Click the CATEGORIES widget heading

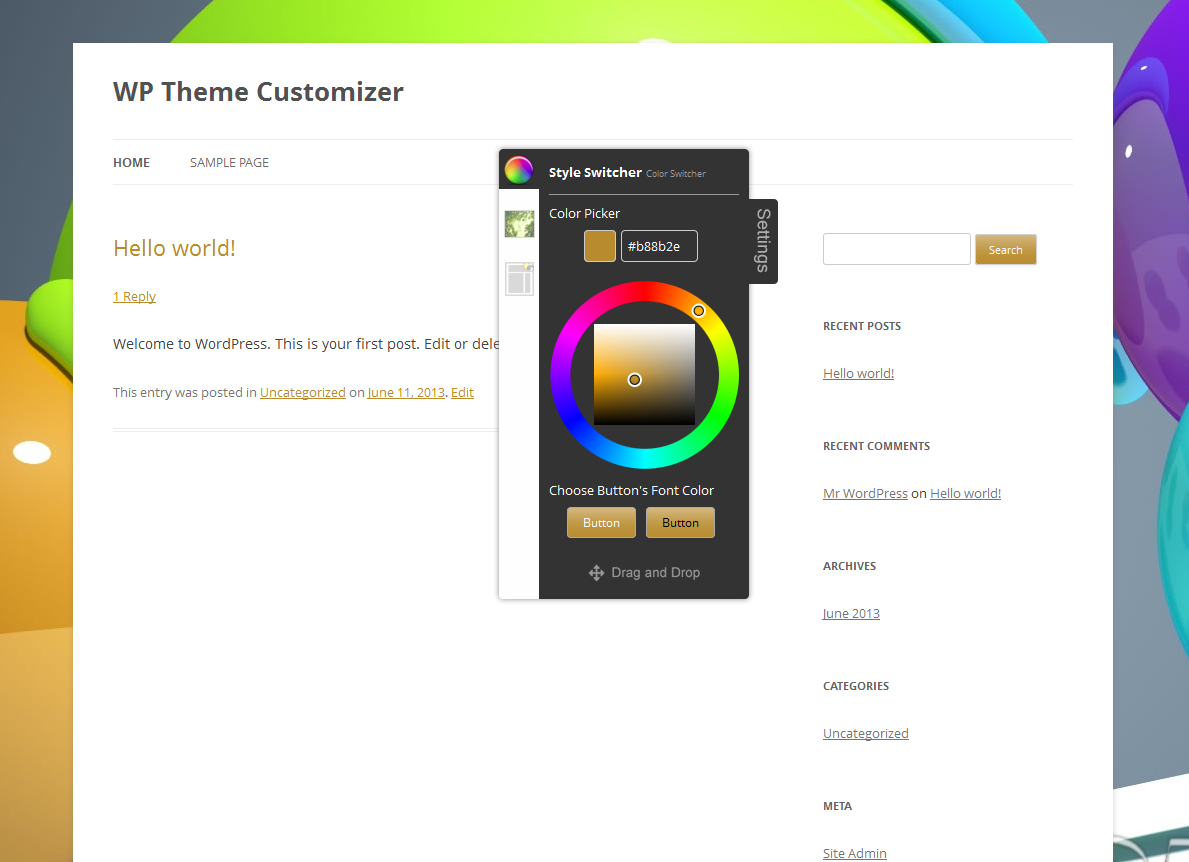click(856, 686)
